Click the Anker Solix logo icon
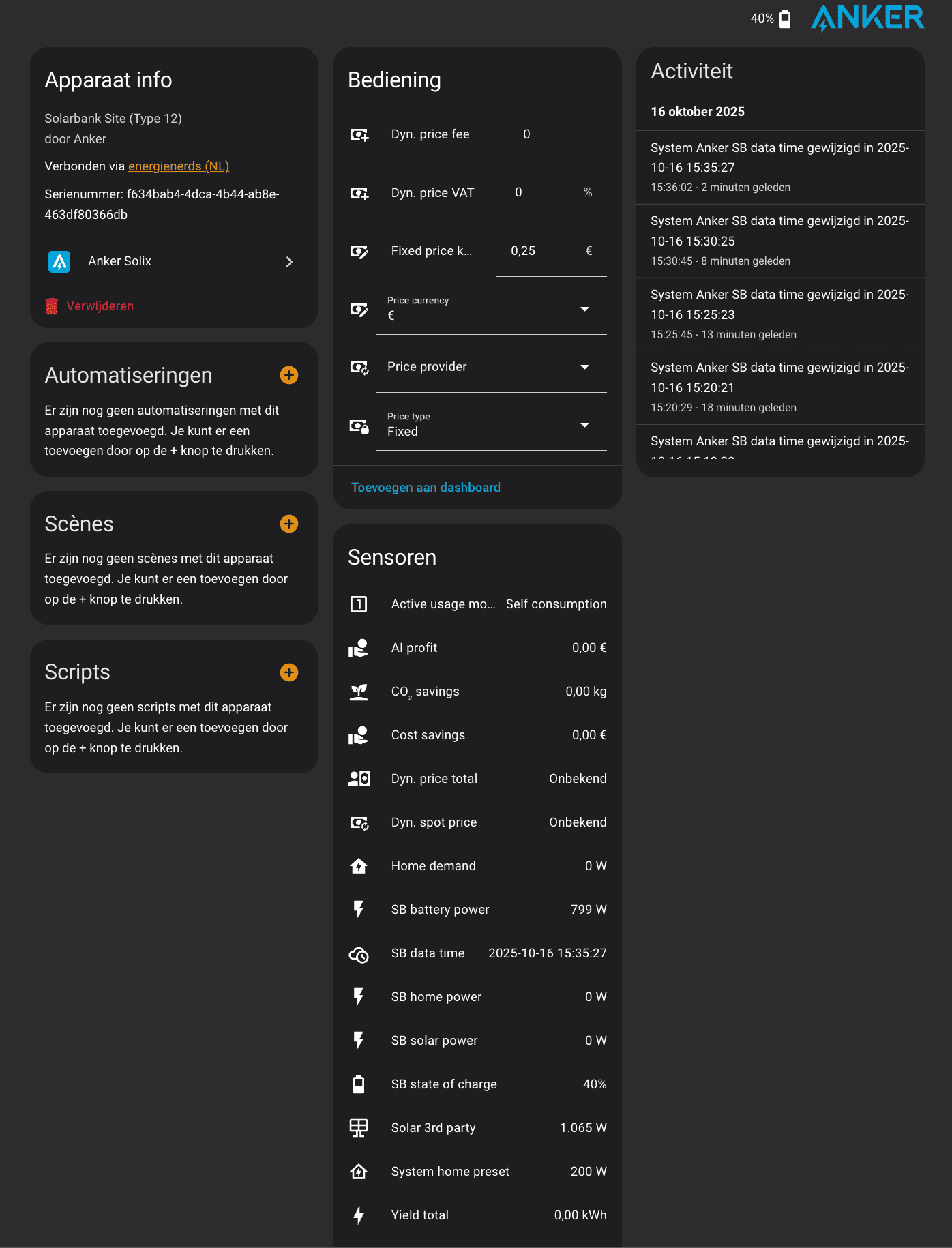 (59, 261)
